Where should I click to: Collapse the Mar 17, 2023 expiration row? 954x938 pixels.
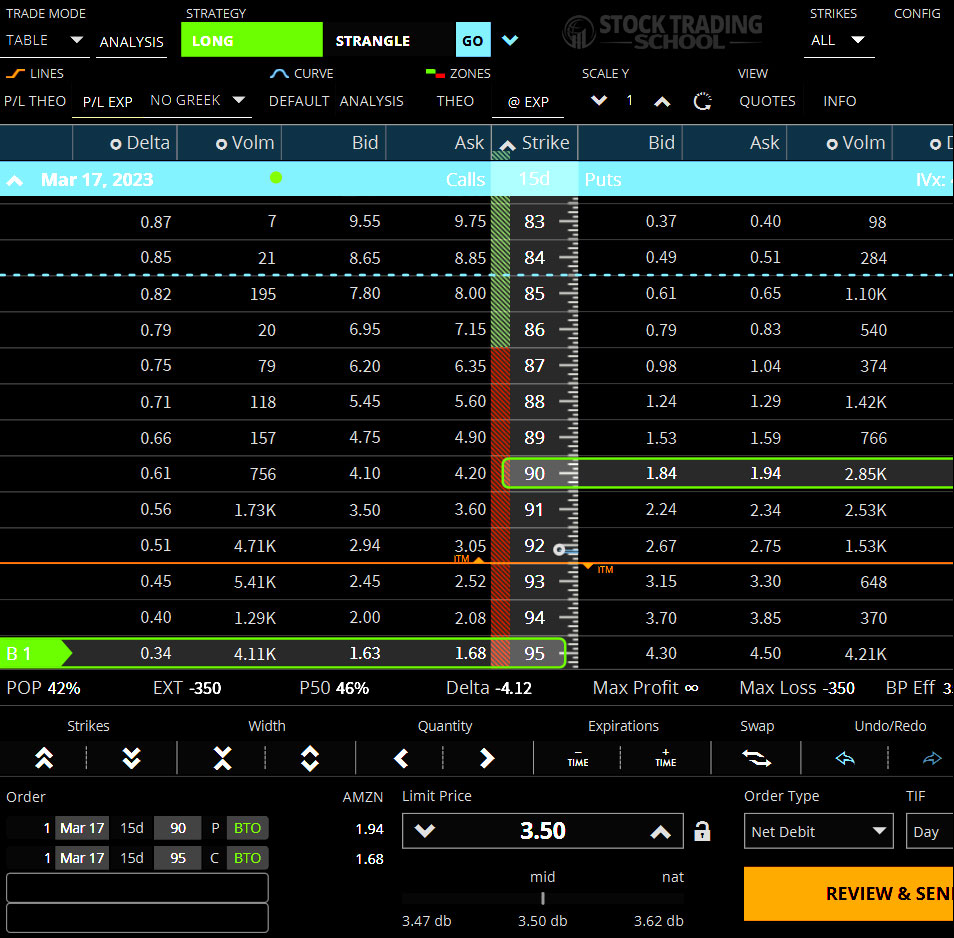pyautogui.click(x=16, y=181)
